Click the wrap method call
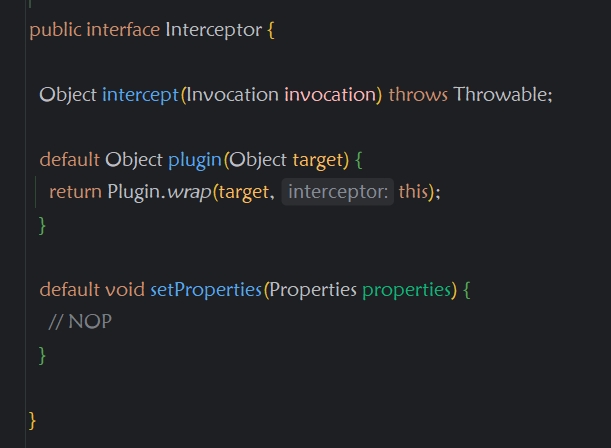 188,191
